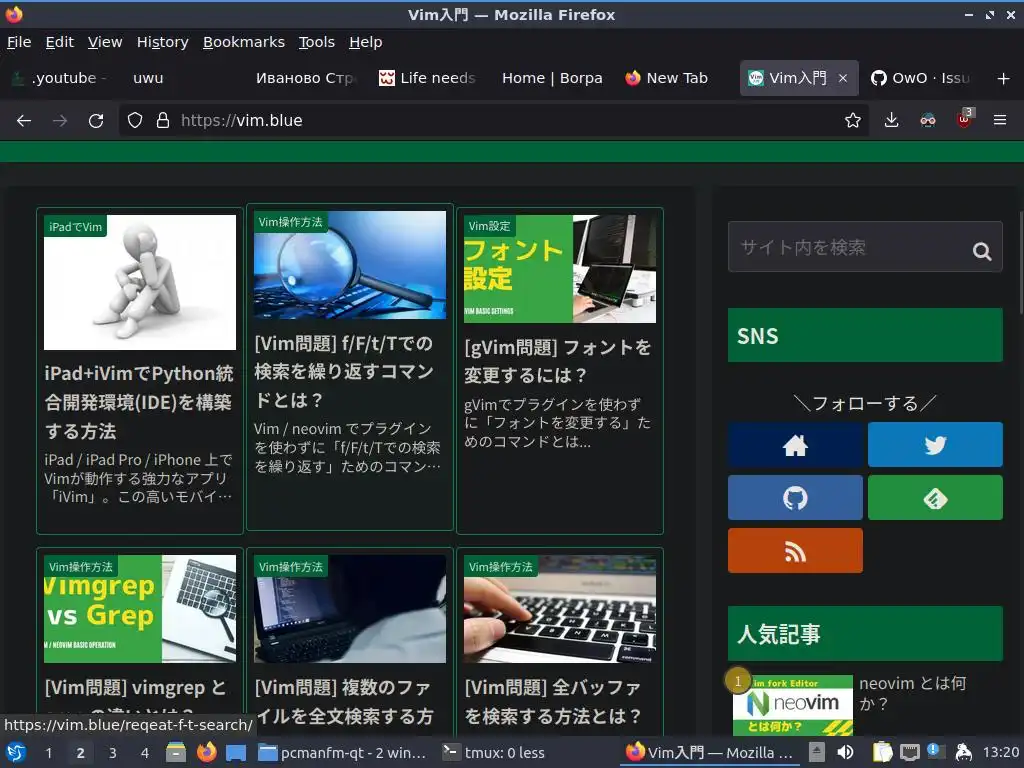Switch to virtual desktop 3
This screenshot has height=768, width=1024.
coord(112,753)
